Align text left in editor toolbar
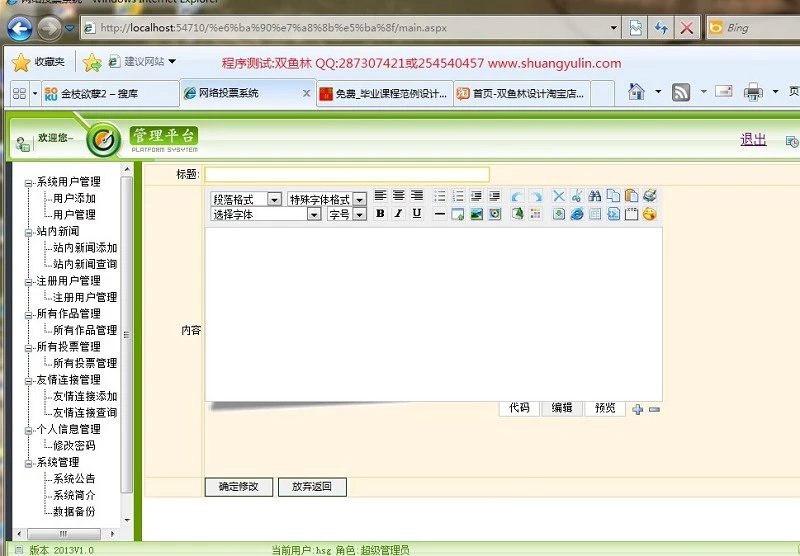The height and width of the screenshot is (556, 800). pyautogui.click(x=380, y=196)
